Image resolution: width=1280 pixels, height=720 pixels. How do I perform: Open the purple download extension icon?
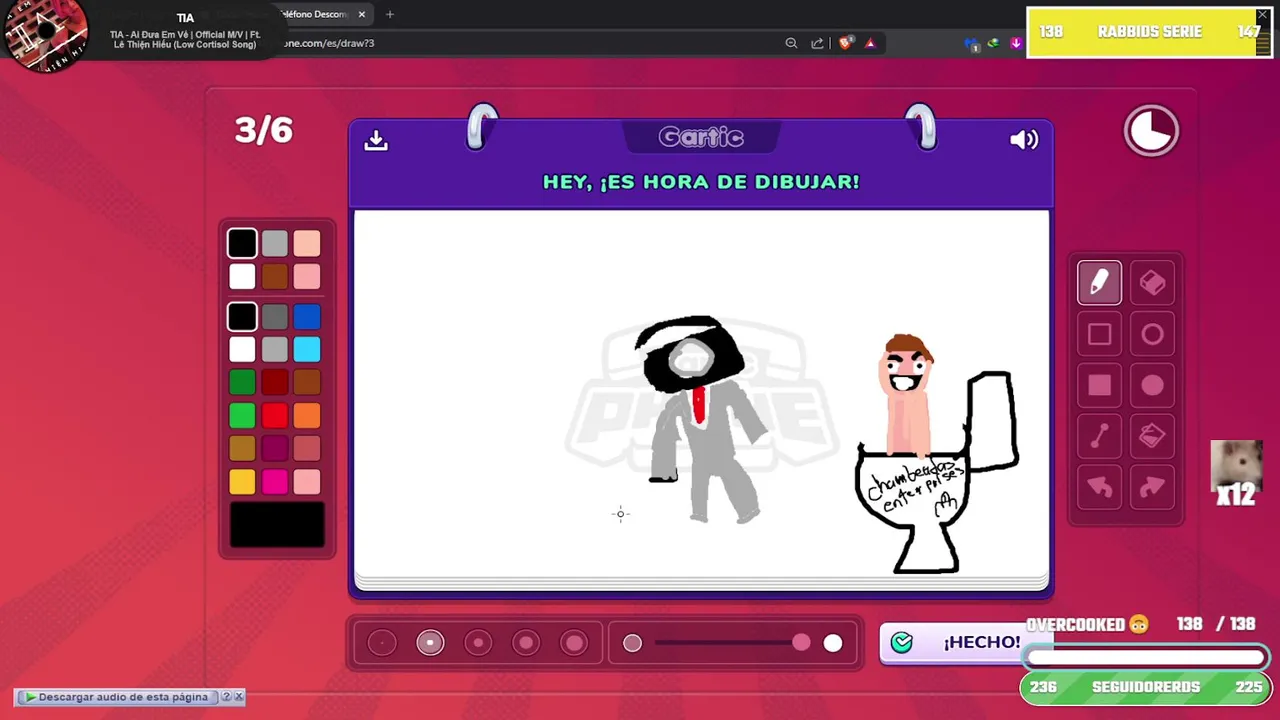[x=1016, y=43]
